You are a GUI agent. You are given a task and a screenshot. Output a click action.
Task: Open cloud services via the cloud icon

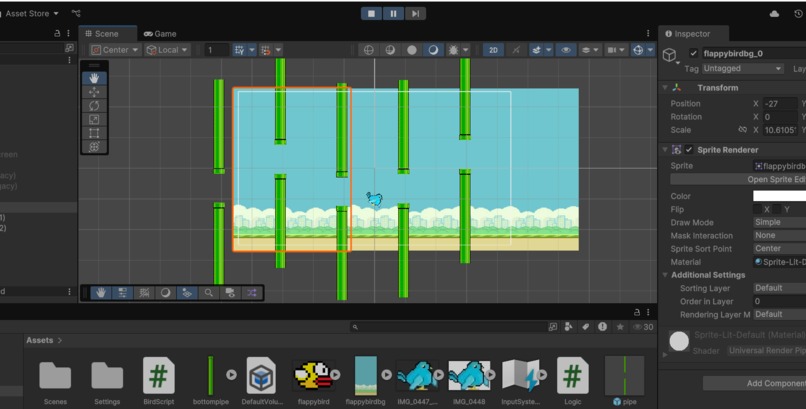pyautogui.click(x=774, y=14)
